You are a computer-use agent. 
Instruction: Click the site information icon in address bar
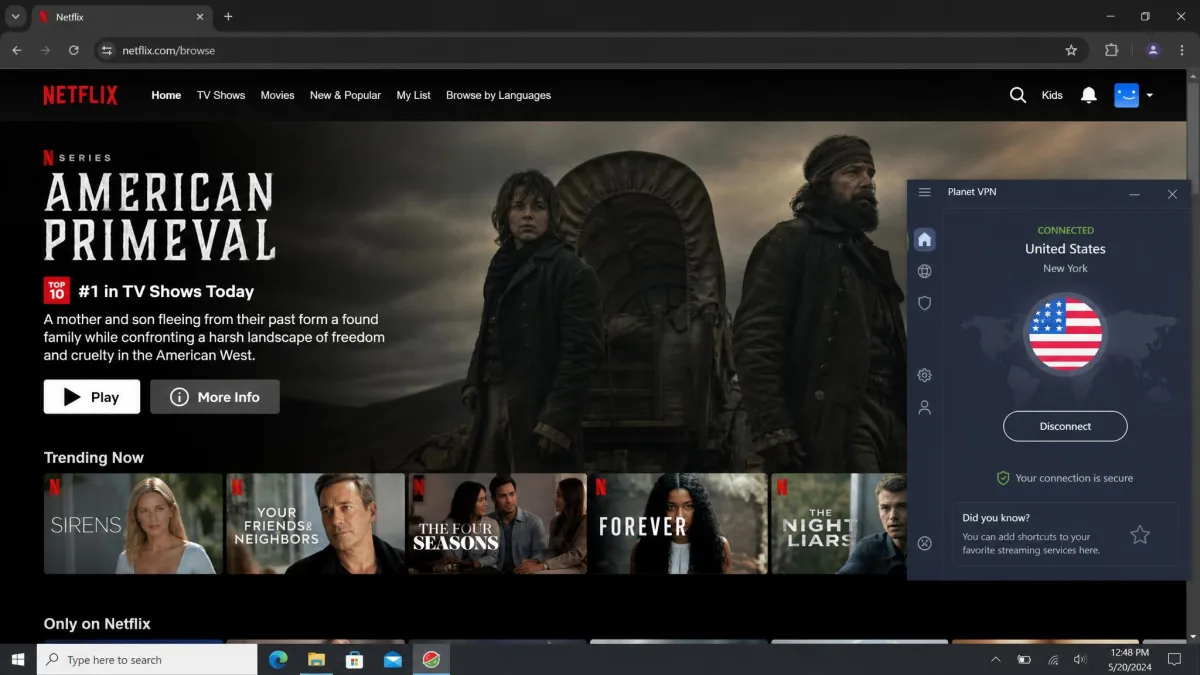(x=108, y=50)
